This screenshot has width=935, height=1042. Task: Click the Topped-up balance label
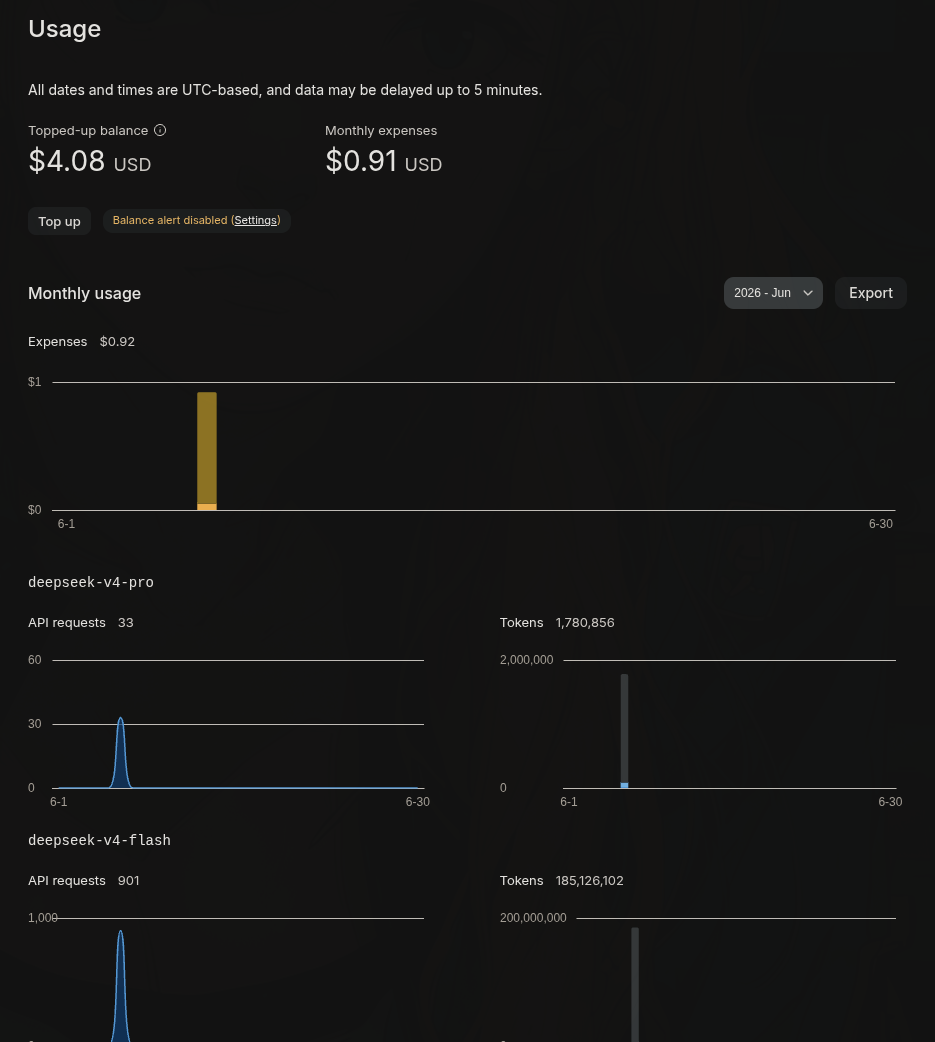[x=88, y=130]
